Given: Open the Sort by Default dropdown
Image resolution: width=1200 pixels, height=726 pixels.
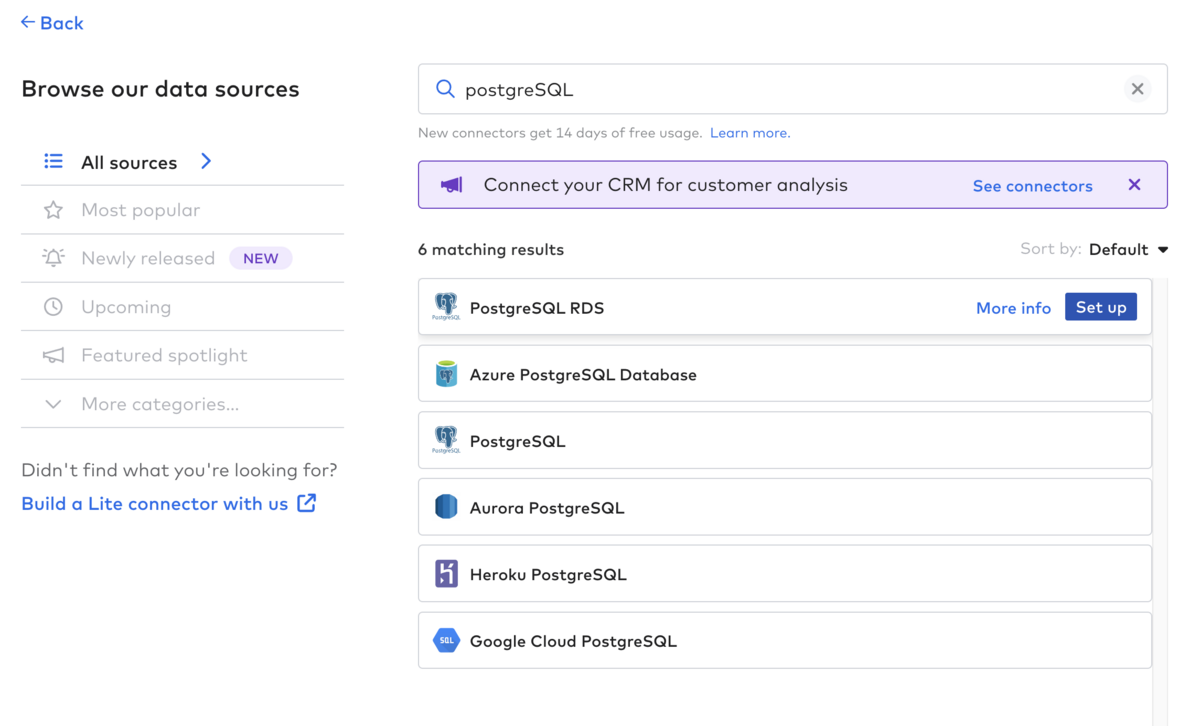Looking at the screenshot, I should pos(1128,249).
